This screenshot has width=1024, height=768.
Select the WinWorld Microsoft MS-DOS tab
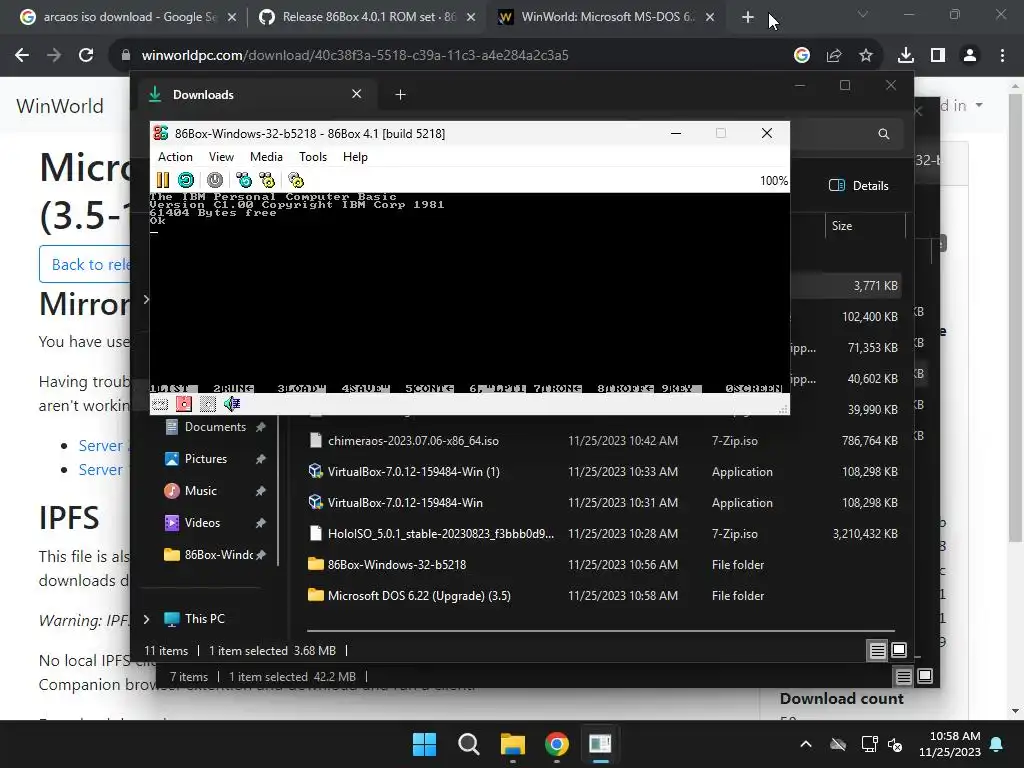606,17
